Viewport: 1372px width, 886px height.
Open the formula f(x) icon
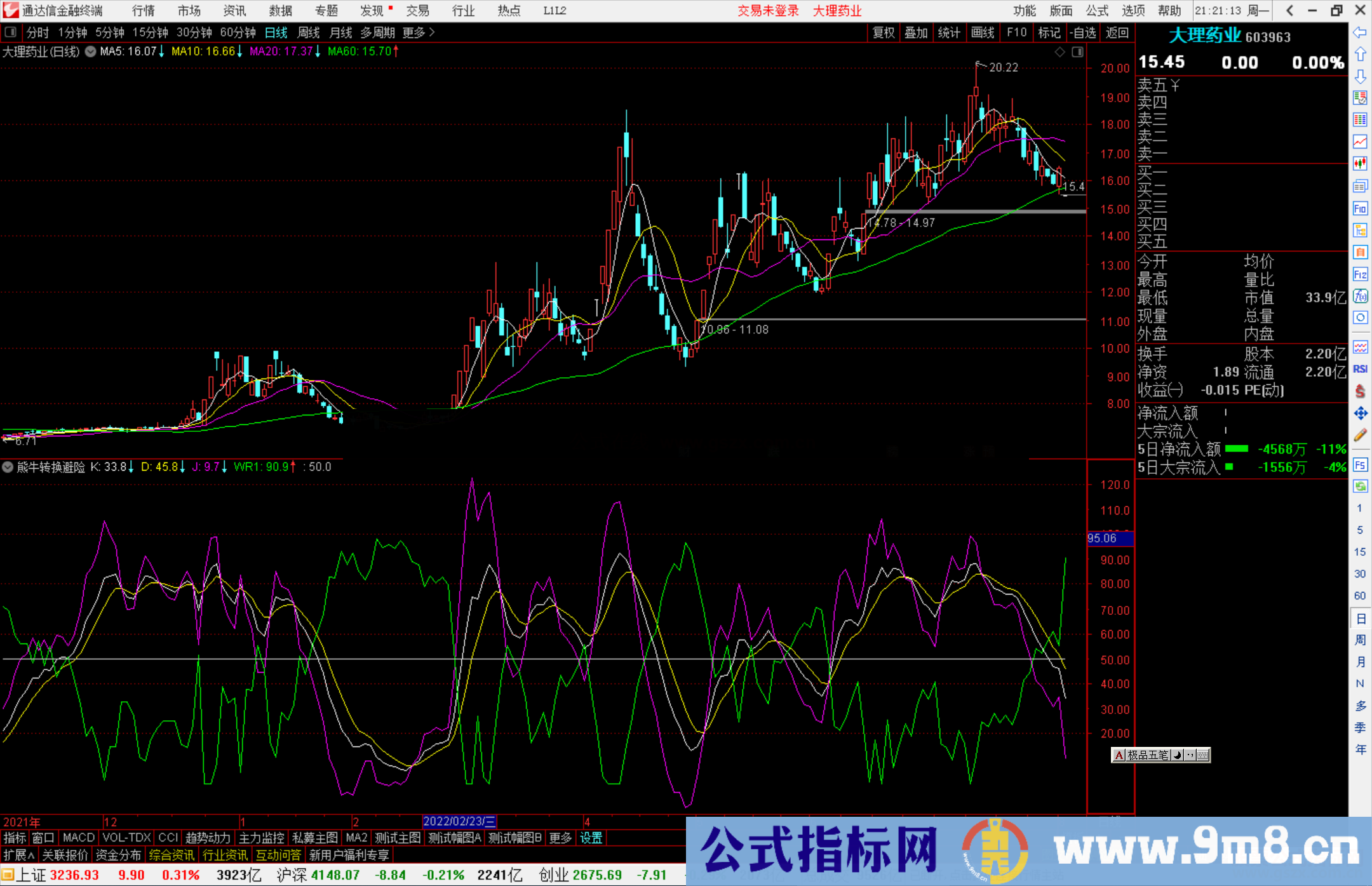pyautogui.click(x=1360, y=296)
